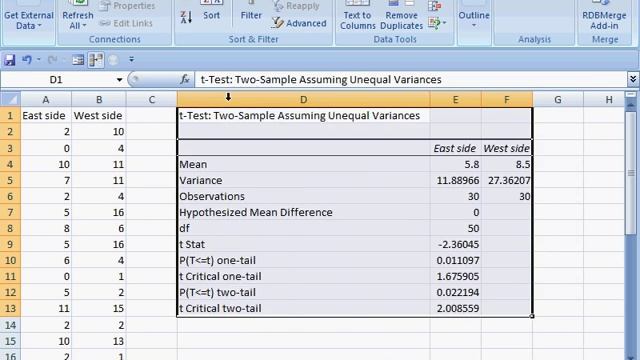
Task: Click the 'East side' cell in column A
Action: click(x=46, y=116)
